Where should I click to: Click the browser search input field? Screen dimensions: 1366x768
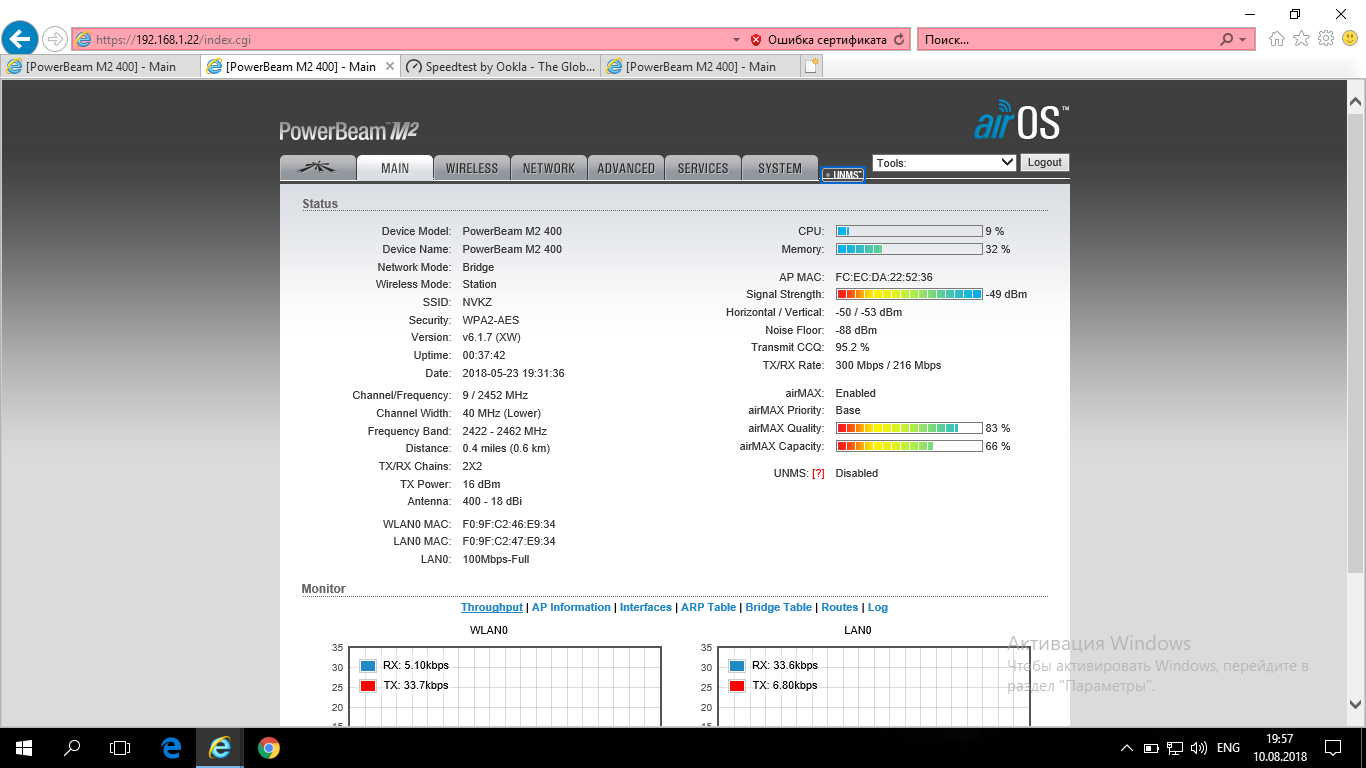coord(1065,40)
